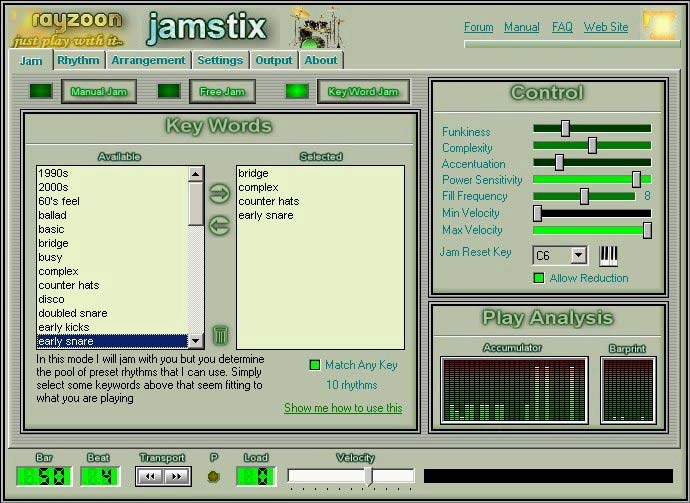Image resolution: width=690 pixels, height=503 pixels.
Task: Open the Manual link
Action: coord(522,27)
